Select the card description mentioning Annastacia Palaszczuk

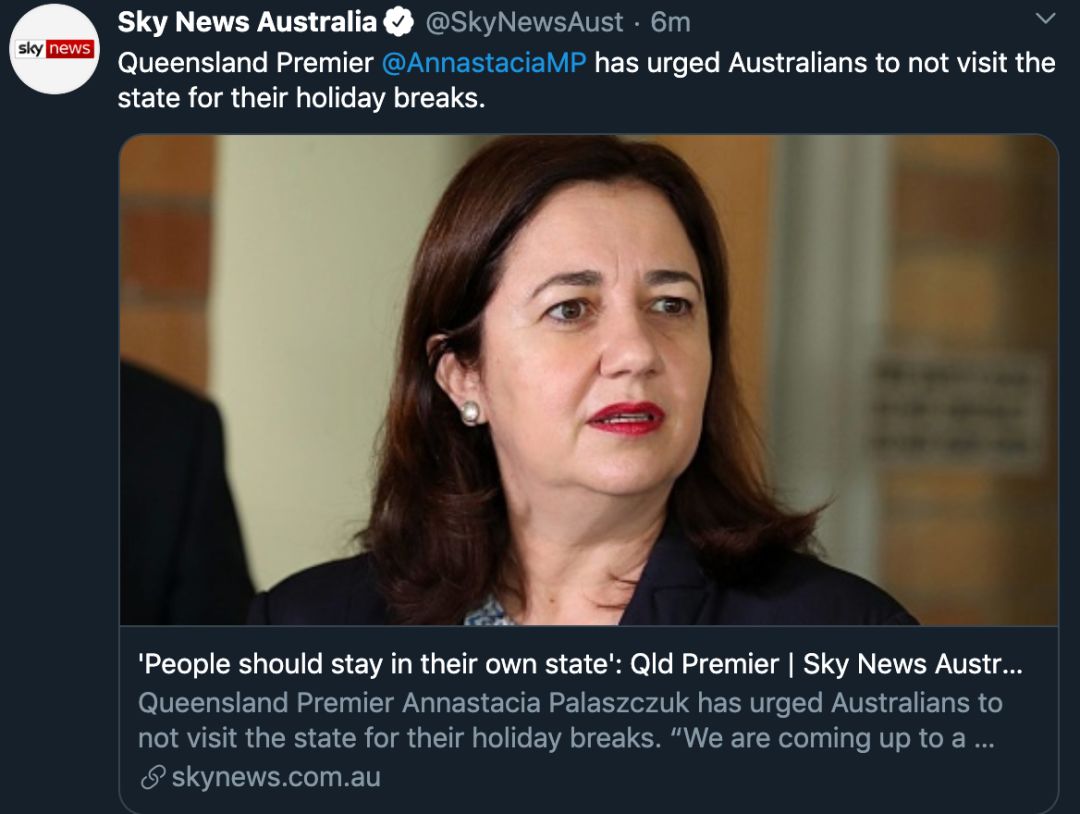click(570, 720)
